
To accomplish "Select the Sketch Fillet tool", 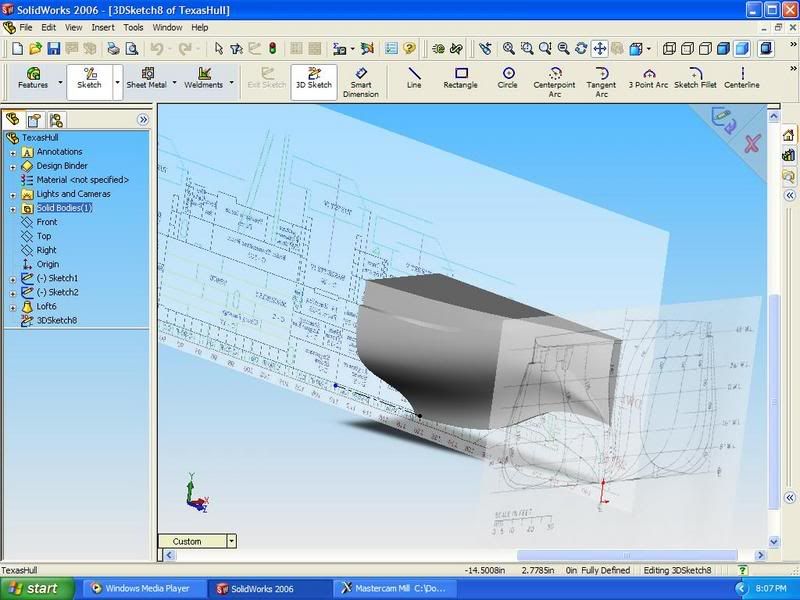I will [x=695, y=78].
